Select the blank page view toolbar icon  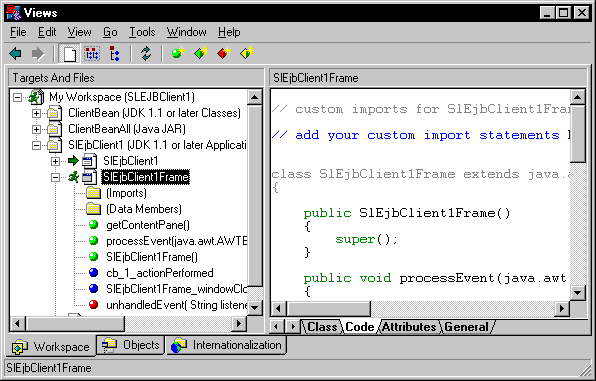70,54
